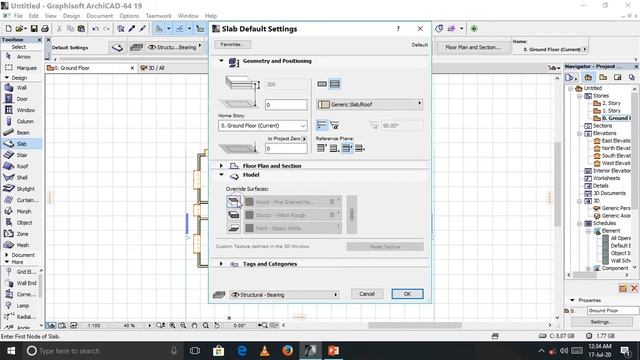Open the Home Story dropdown
The height and width of the screenshot is (360, 640).
[262, 126]
